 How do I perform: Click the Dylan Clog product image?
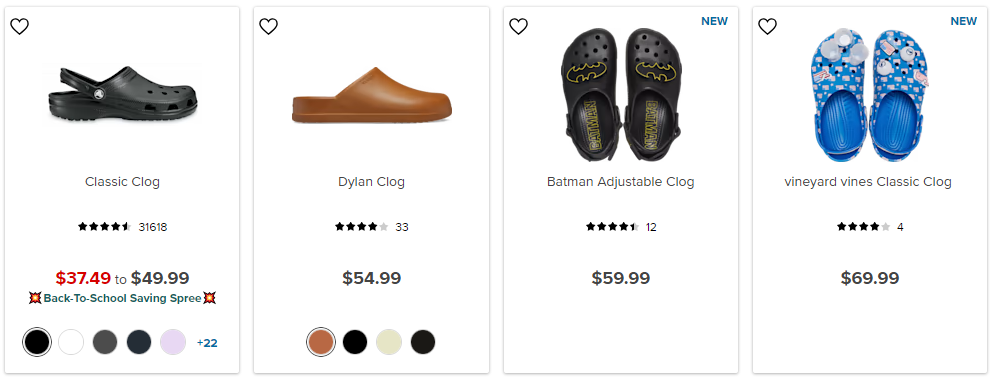(x=372, y=94)
